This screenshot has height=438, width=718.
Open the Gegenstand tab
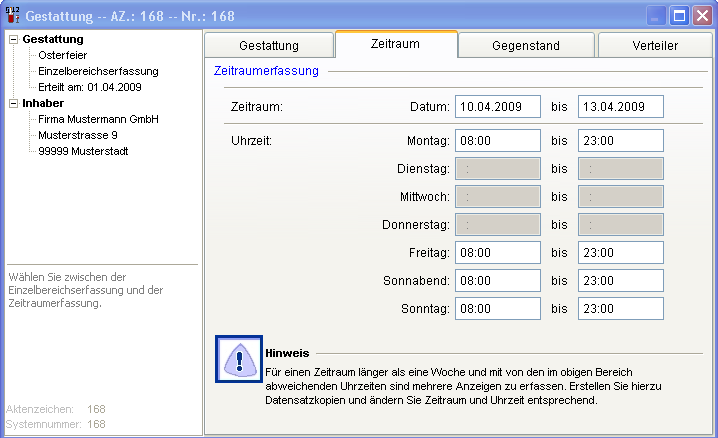coord(526,45)
